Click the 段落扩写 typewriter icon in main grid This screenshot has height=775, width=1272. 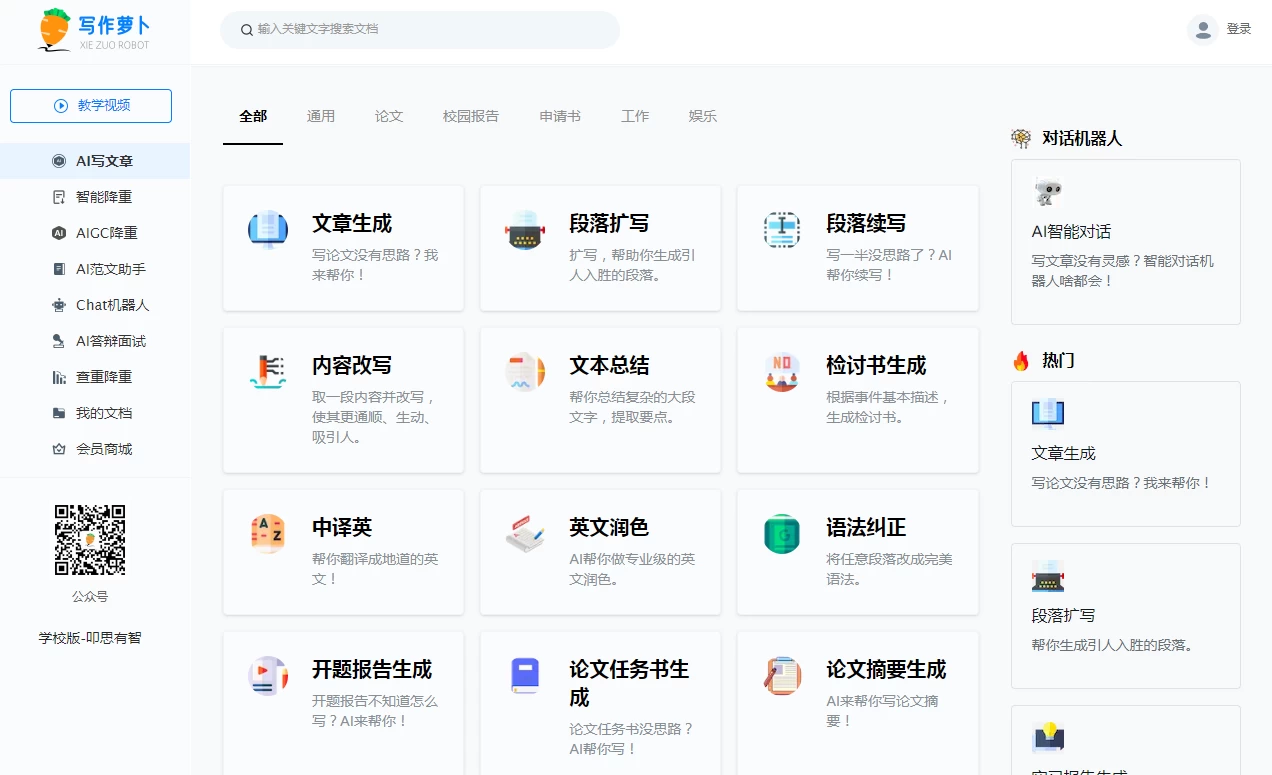(x=525, y=230)
